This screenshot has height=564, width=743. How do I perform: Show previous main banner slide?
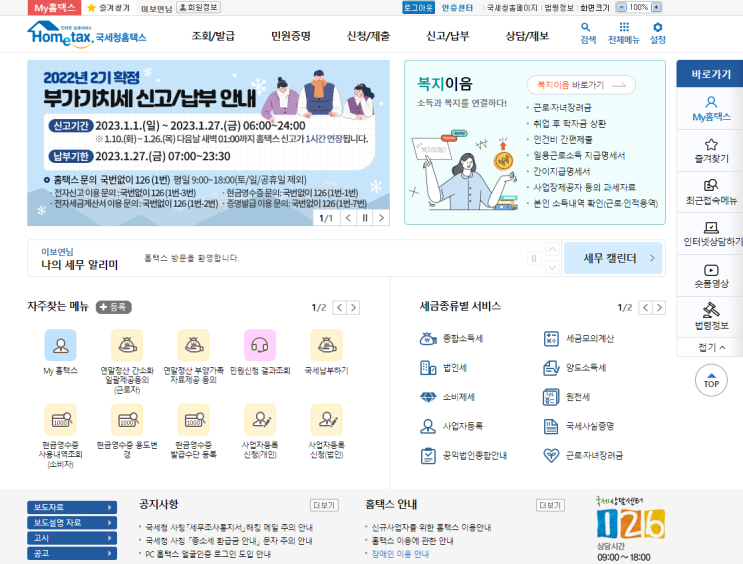348,218
